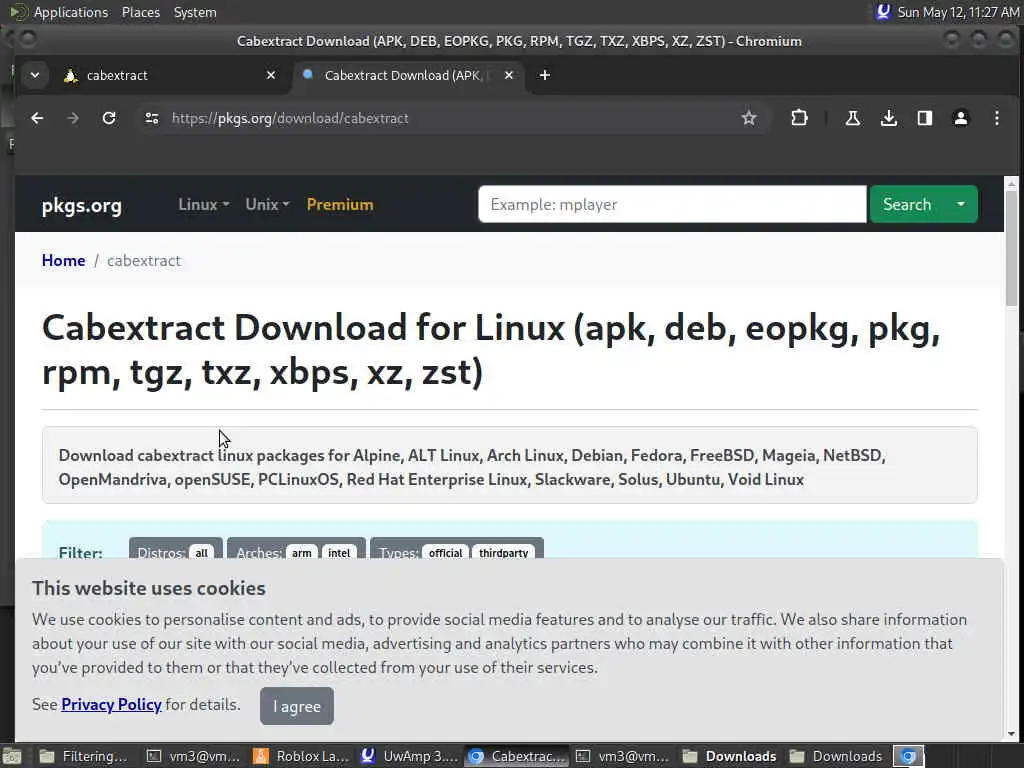1024x768 pixels.
Task: Click the show desktop taskbar icon
Action: click(12, 756)
